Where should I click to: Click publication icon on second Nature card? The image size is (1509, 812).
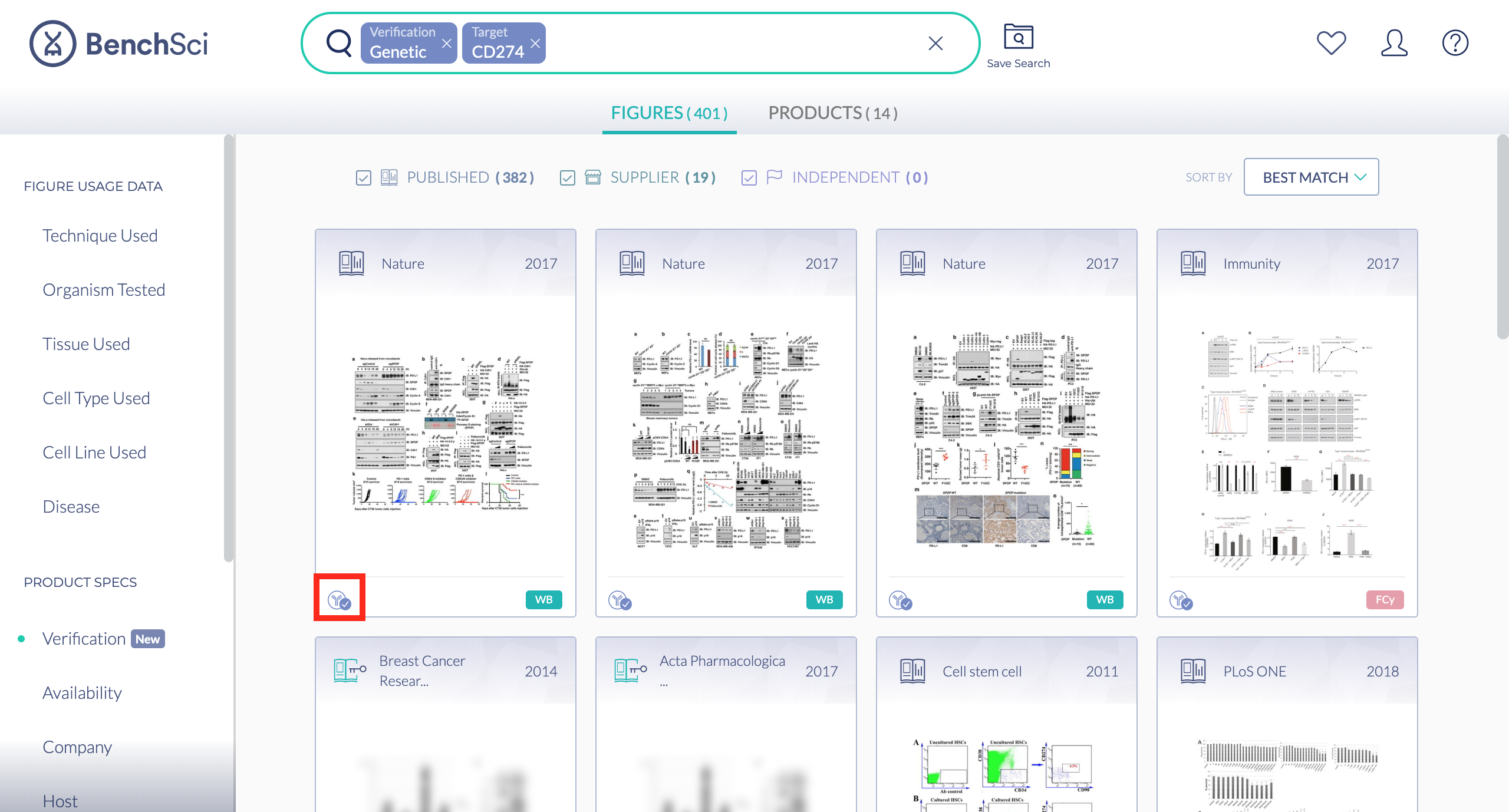(632, 263)
